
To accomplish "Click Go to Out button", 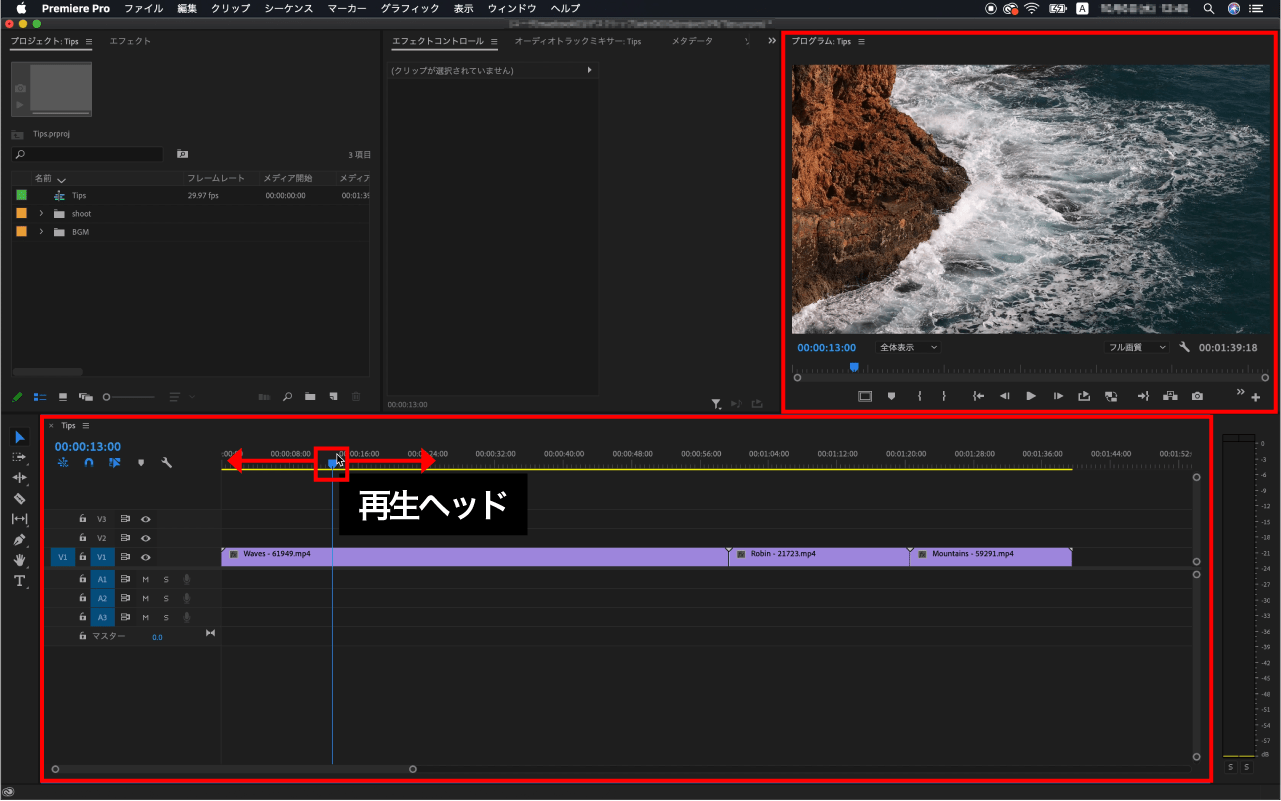I will [1143, 396].
